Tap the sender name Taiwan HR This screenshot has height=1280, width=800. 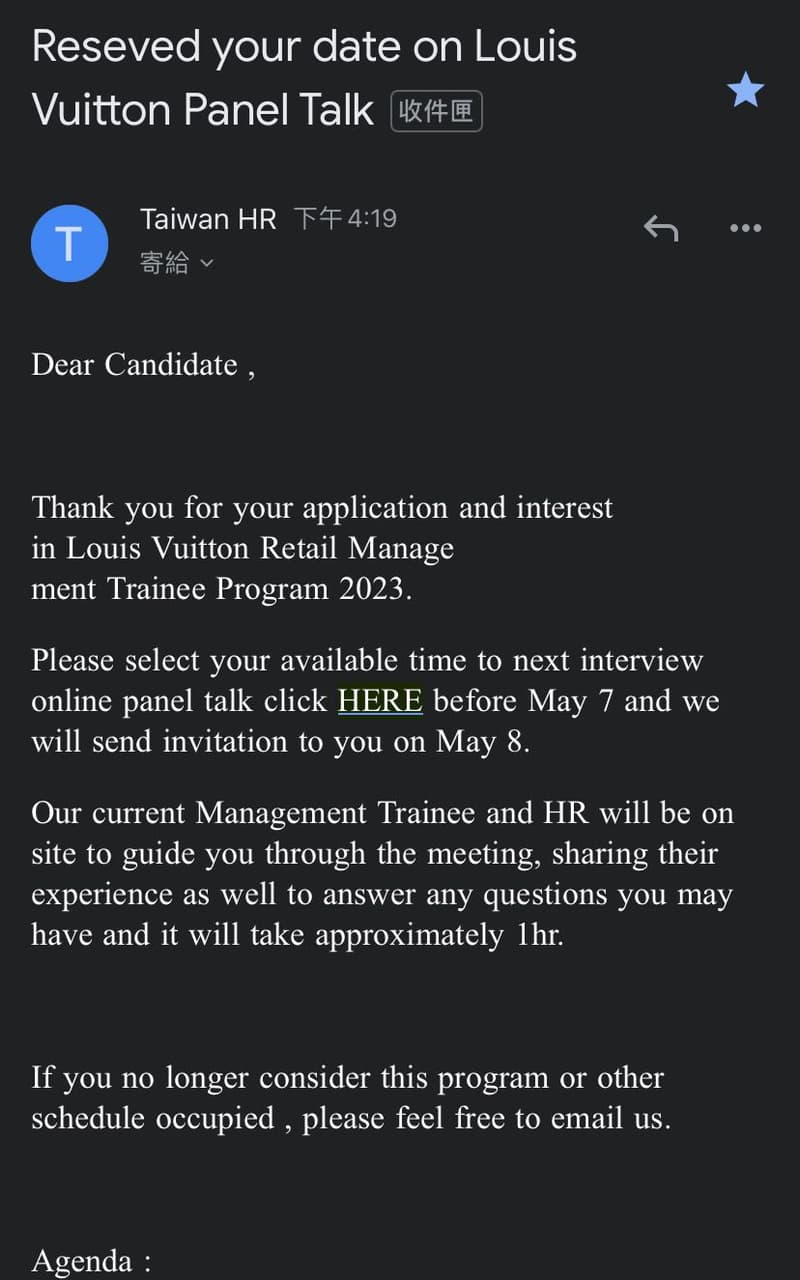208,219
